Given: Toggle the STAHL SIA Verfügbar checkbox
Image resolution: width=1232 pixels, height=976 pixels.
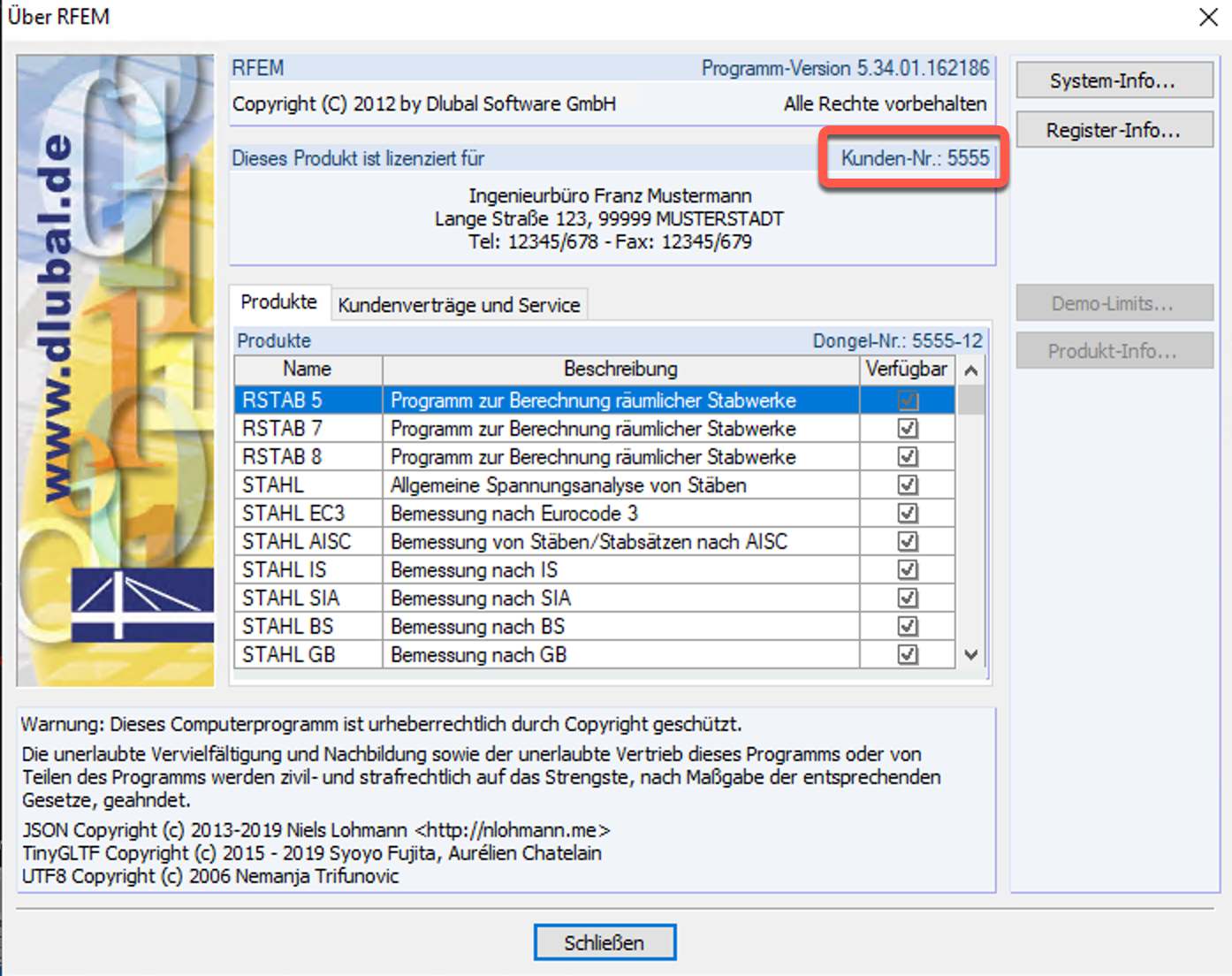Looking at the screenshot, I should coord(907,598).
